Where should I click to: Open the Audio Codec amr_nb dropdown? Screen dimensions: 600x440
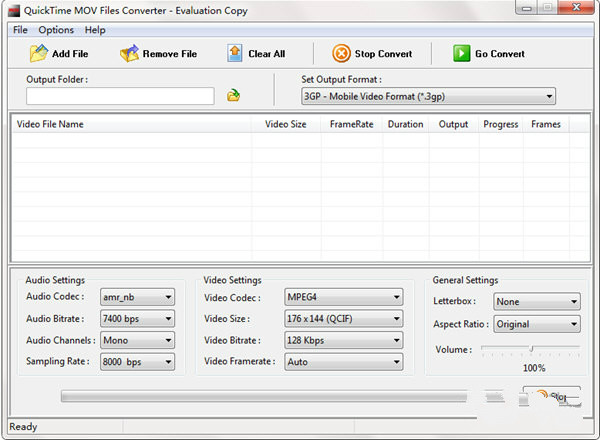point(137,297)
